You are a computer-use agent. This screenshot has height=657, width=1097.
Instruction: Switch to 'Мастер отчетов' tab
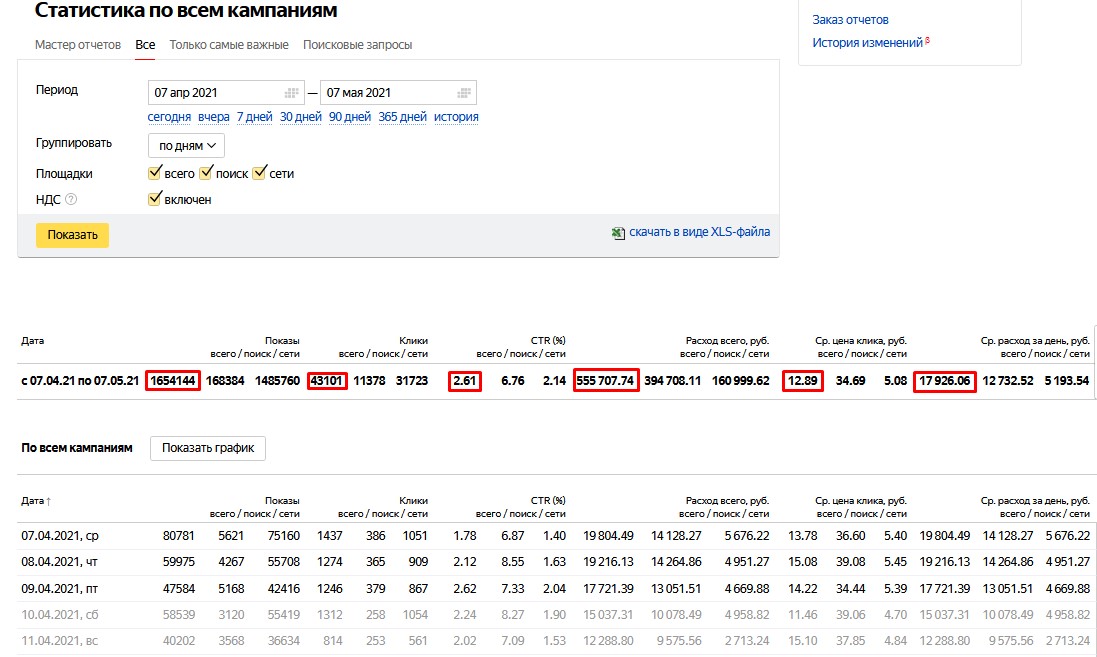[x=78, y=45]
